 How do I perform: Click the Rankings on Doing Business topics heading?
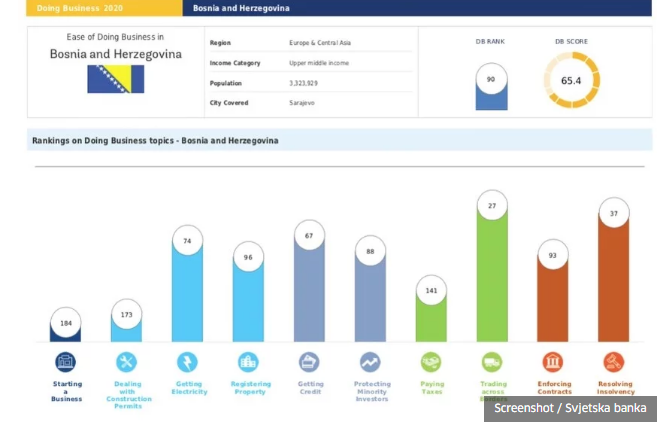click(155, 141)
